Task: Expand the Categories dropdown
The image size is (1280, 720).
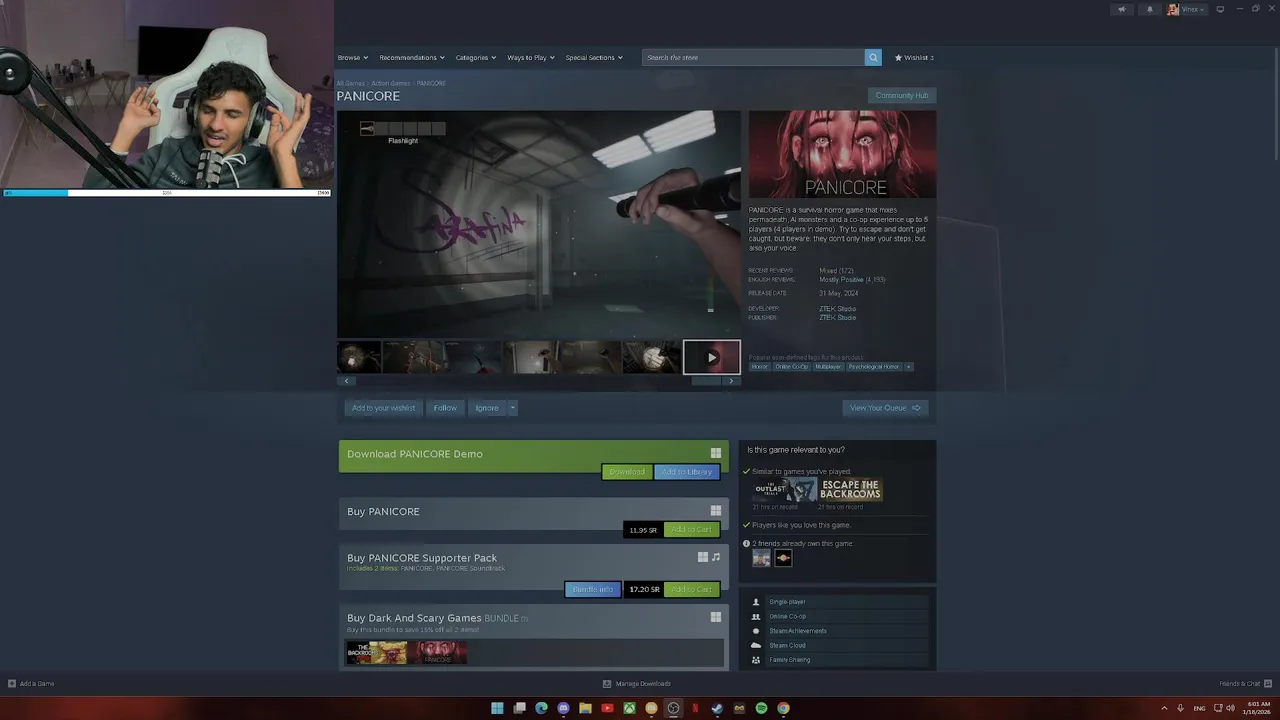Action: [x=476, y=57]
